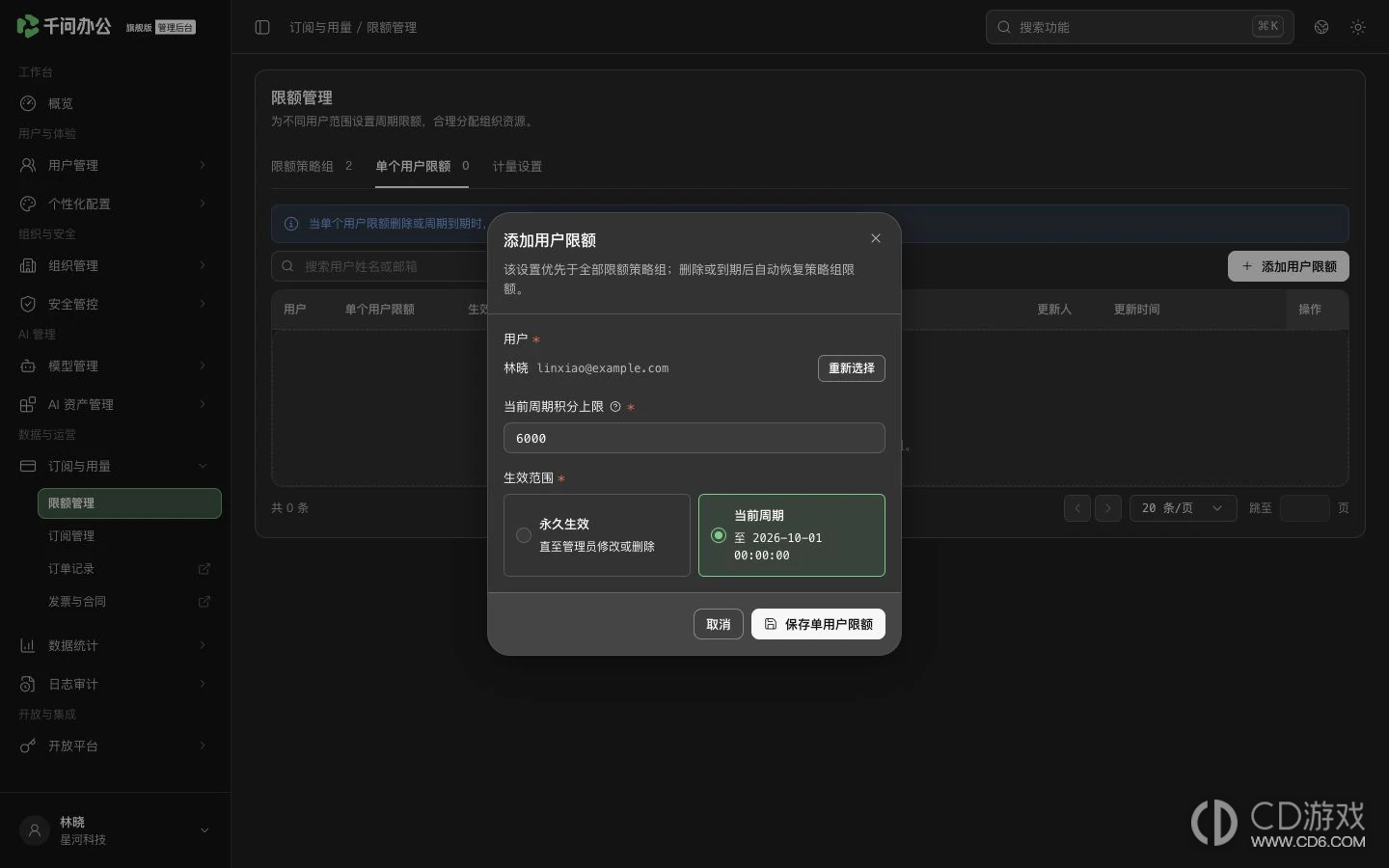The image size is (1389, 868).
Task: Expand 安全管控 menu
Action: coord(116,304)
